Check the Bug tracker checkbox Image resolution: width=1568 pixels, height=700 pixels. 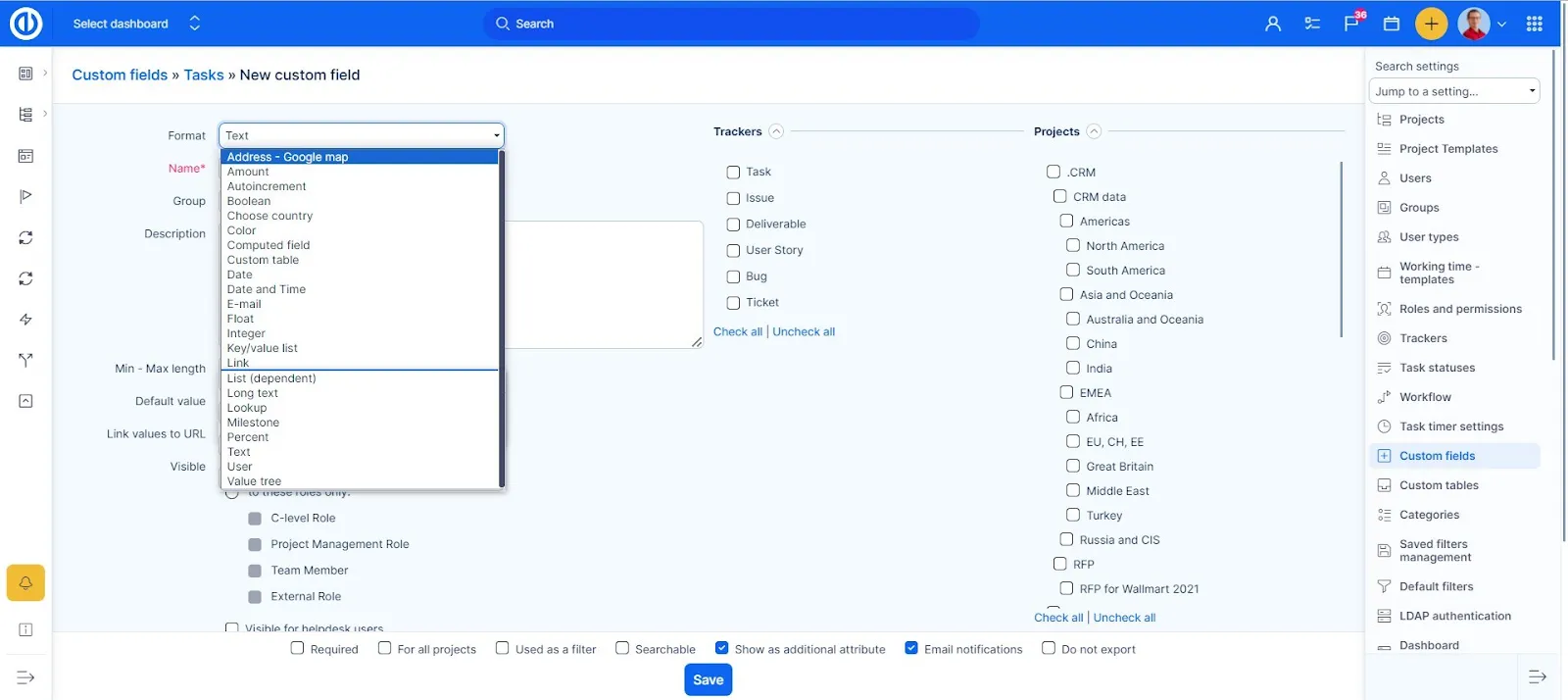[733, 276]
